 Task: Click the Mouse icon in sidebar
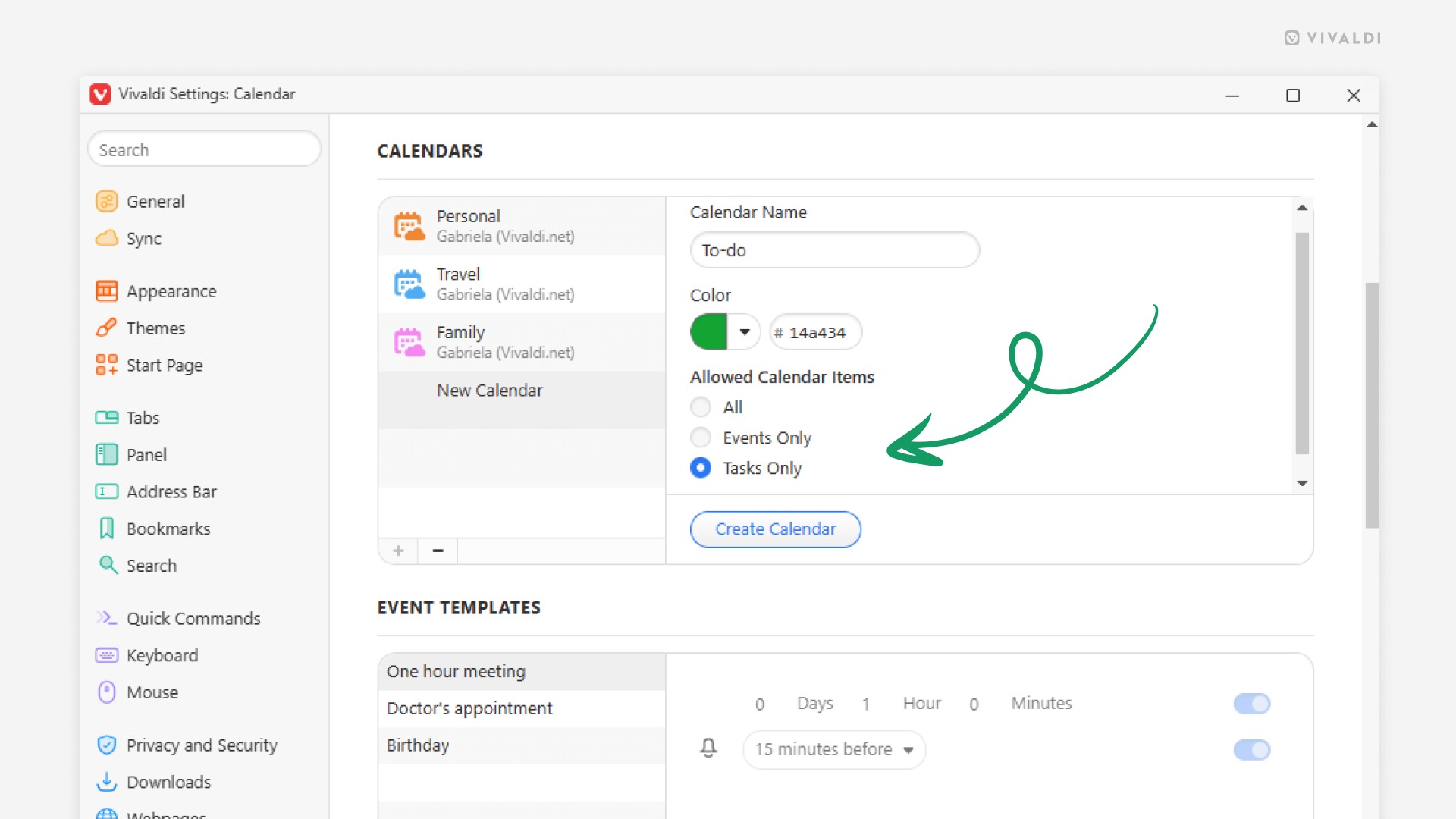(x=107, y=692)
